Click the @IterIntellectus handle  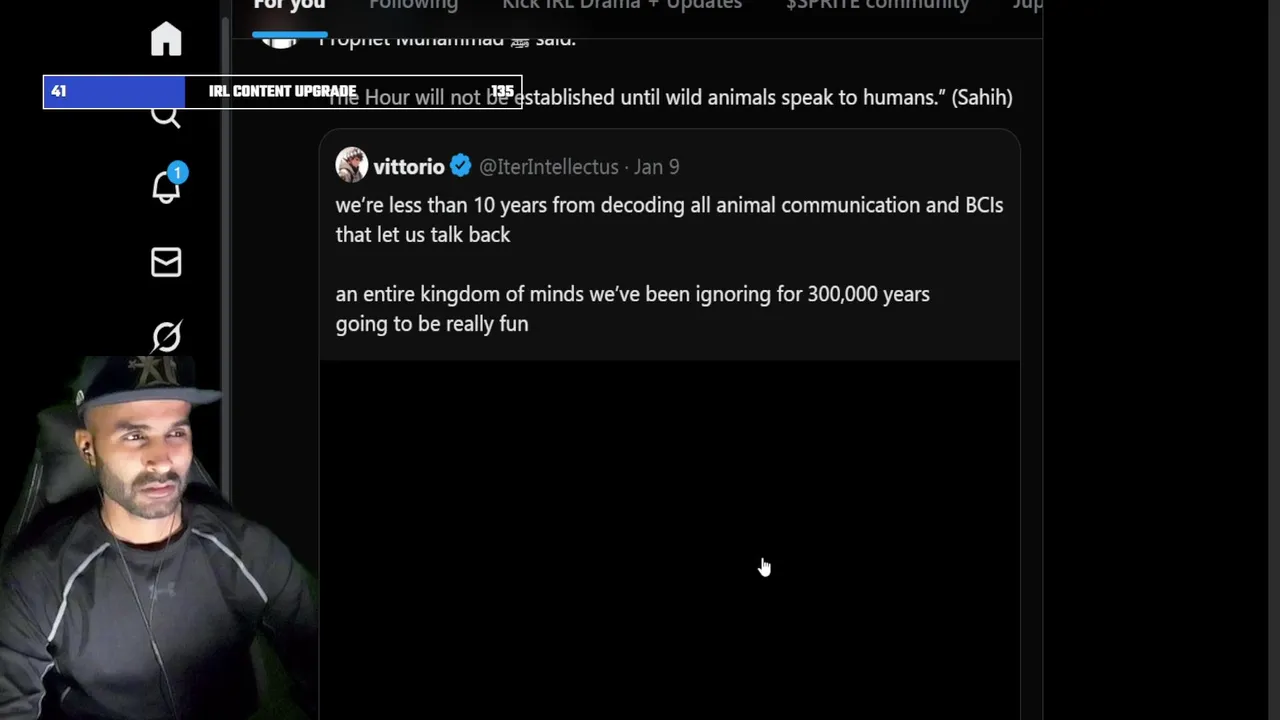click(548, 167)
